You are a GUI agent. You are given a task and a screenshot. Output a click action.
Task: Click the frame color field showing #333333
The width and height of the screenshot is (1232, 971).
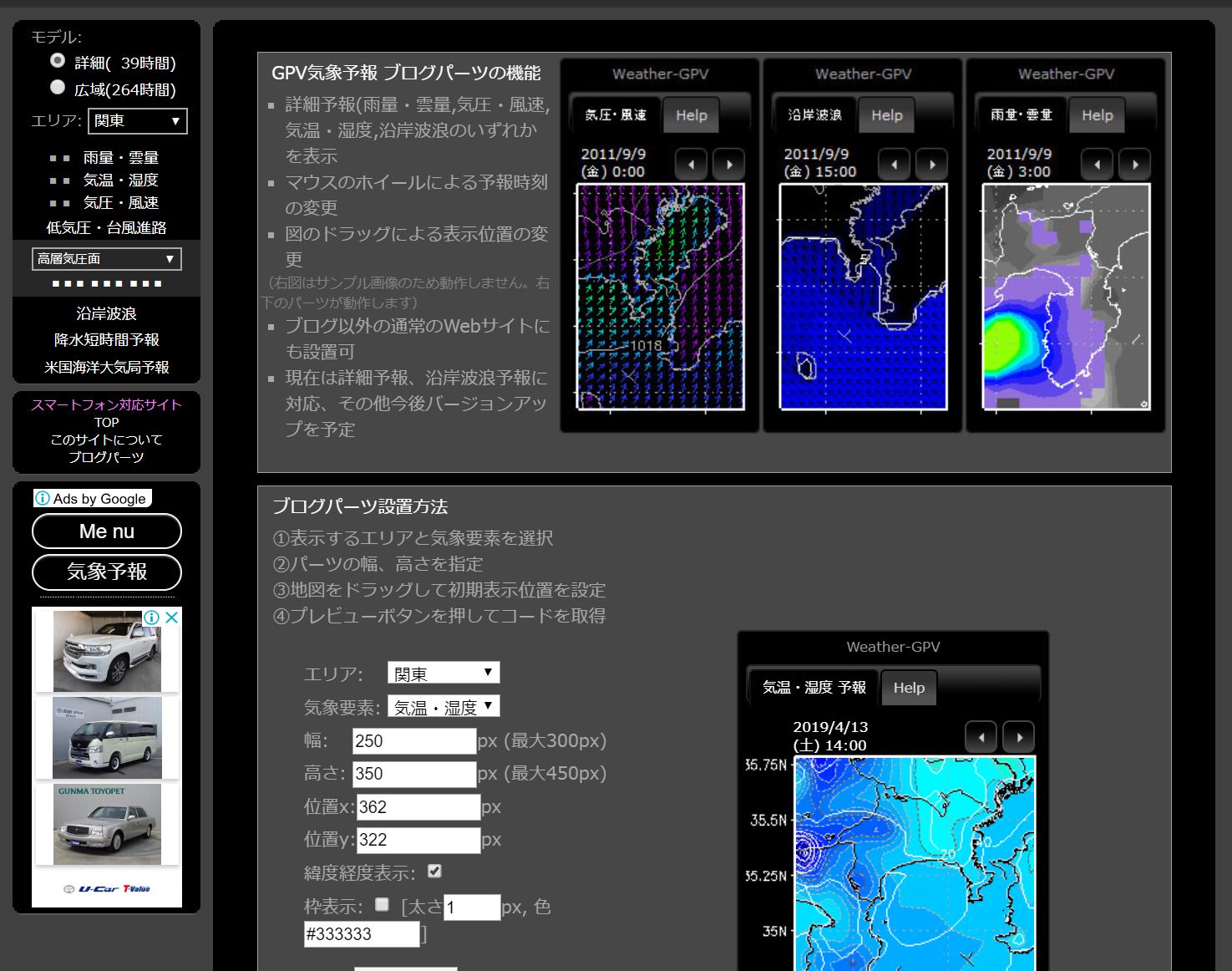pyautogui.click(x=362, y=934)
